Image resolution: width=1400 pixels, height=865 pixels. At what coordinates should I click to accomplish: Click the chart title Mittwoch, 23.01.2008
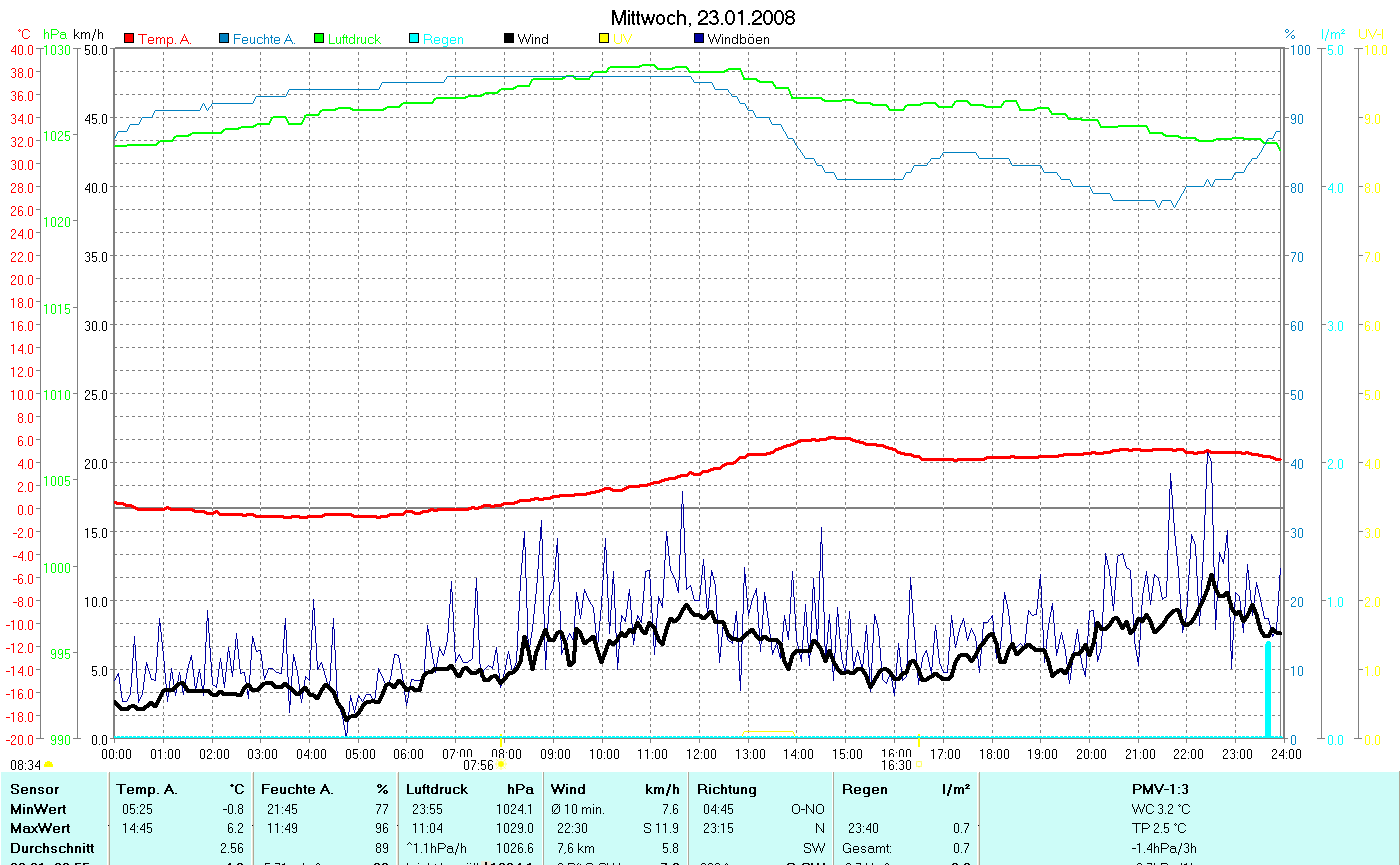[x=703, y=18]
